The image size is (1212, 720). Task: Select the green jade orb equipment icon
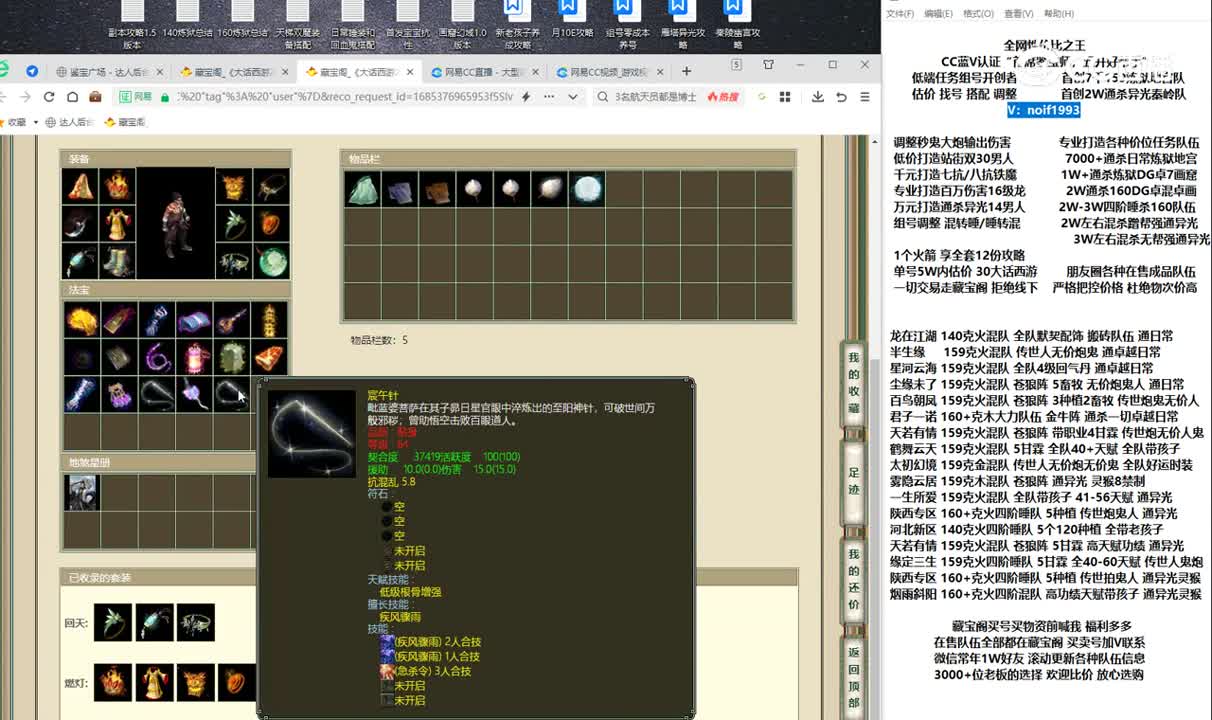271,261
